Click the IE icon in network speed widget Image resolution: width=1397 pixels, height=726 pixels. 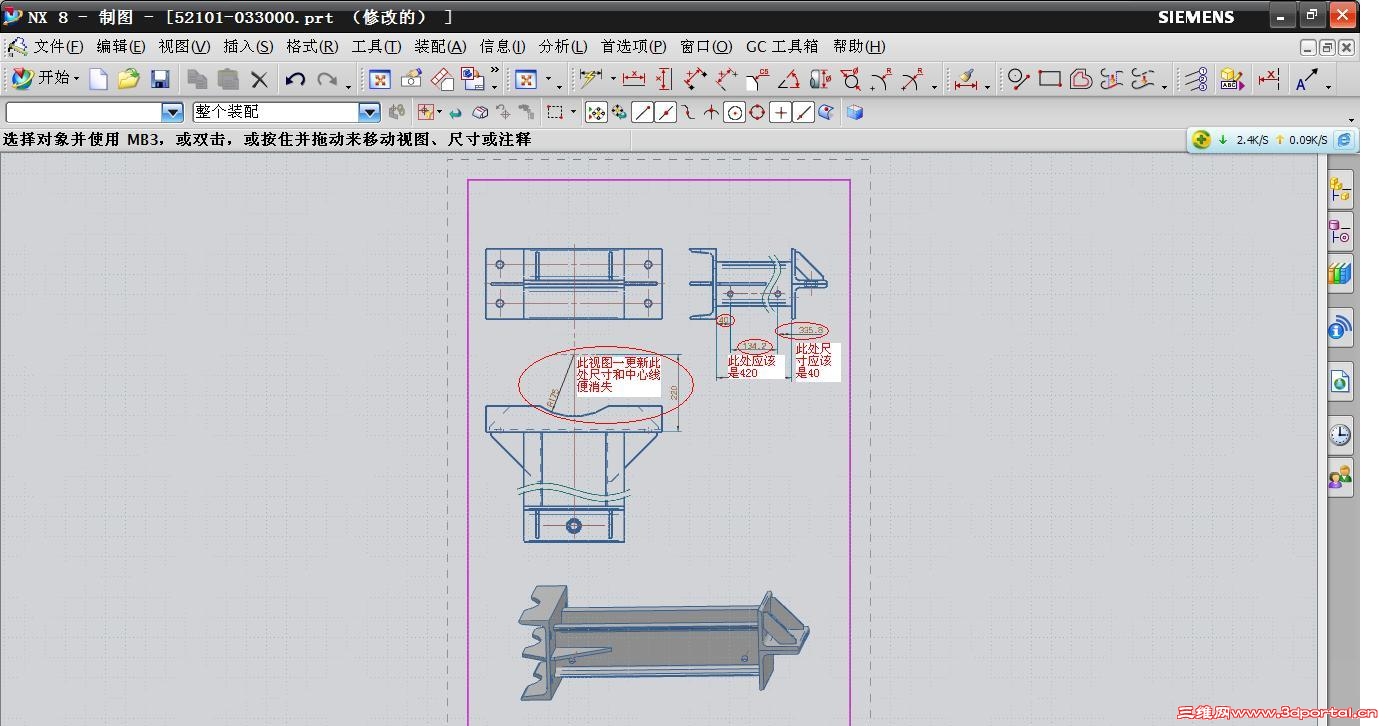point(1344,140)
